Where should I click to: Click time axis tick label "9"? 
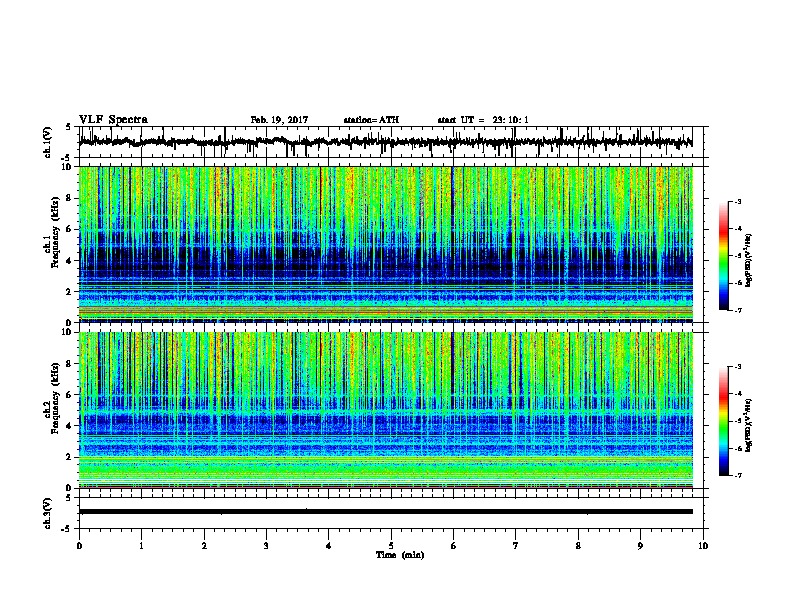[x=640, y=546]
